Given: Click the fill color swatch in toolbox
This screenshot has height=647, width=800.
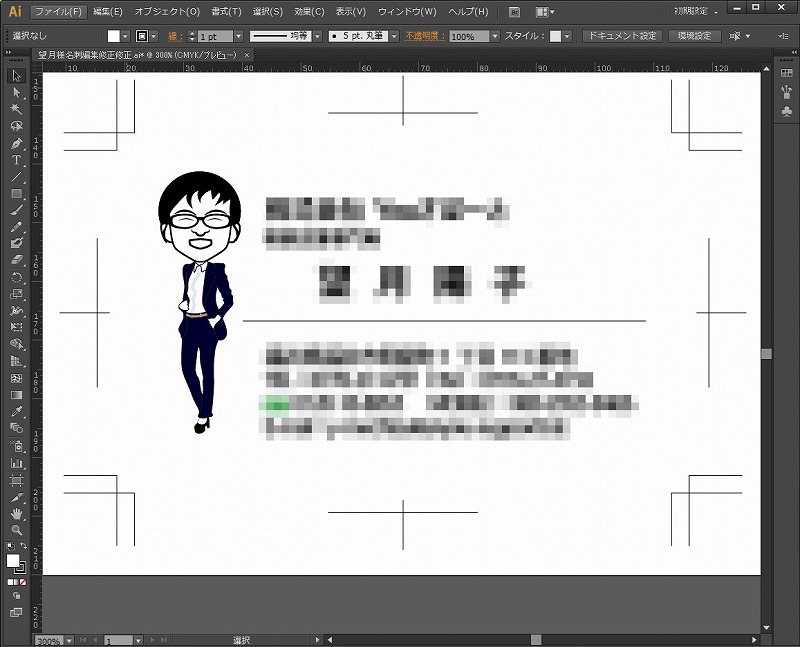Looking at the screenshot, I should coord(13,560).
